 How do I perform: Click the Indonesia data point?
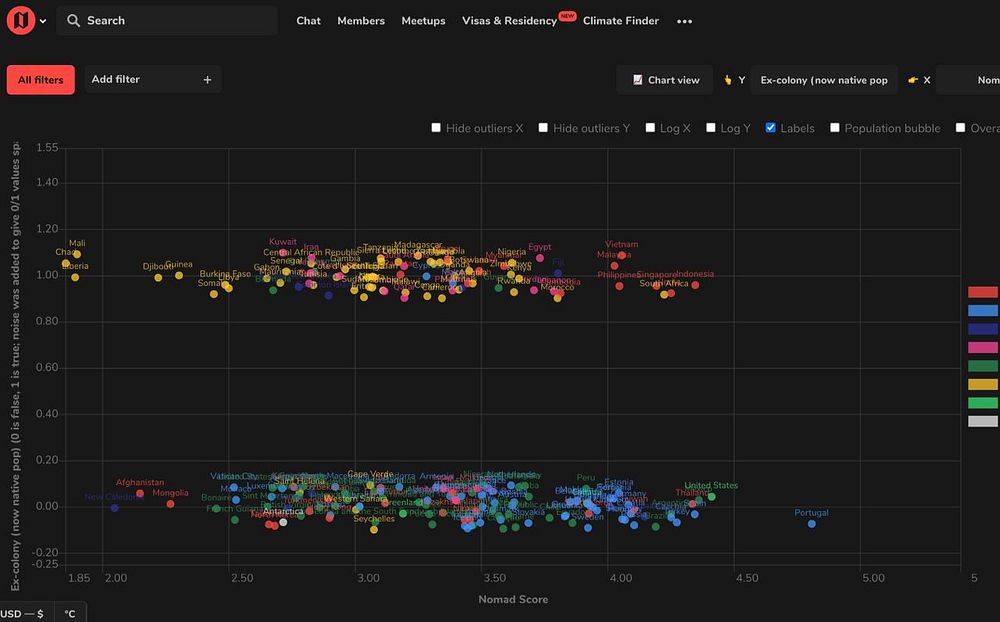click(x=695, y=285)
